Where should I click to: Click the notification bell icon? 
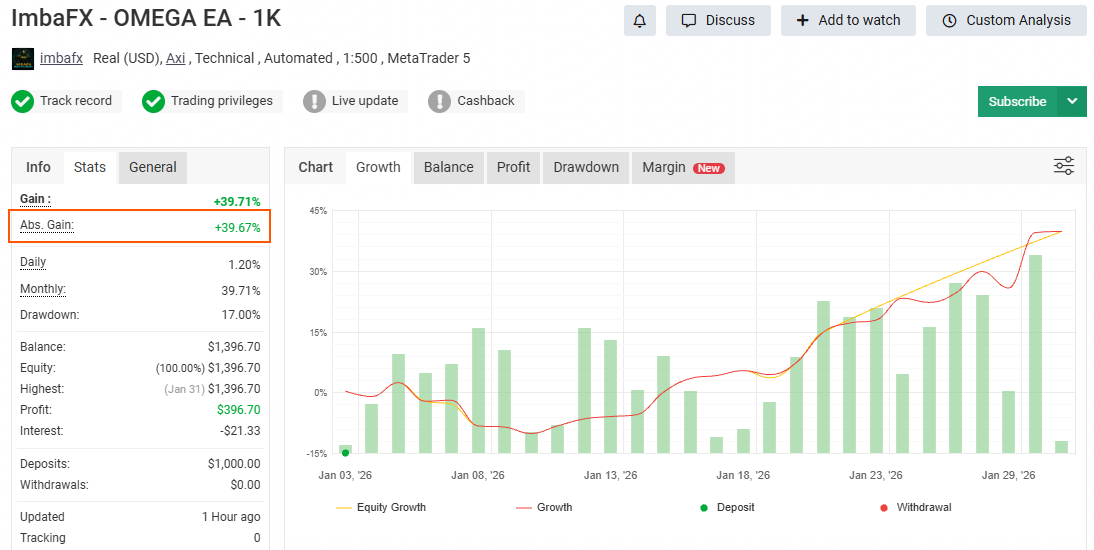click(x=640, y=21)
